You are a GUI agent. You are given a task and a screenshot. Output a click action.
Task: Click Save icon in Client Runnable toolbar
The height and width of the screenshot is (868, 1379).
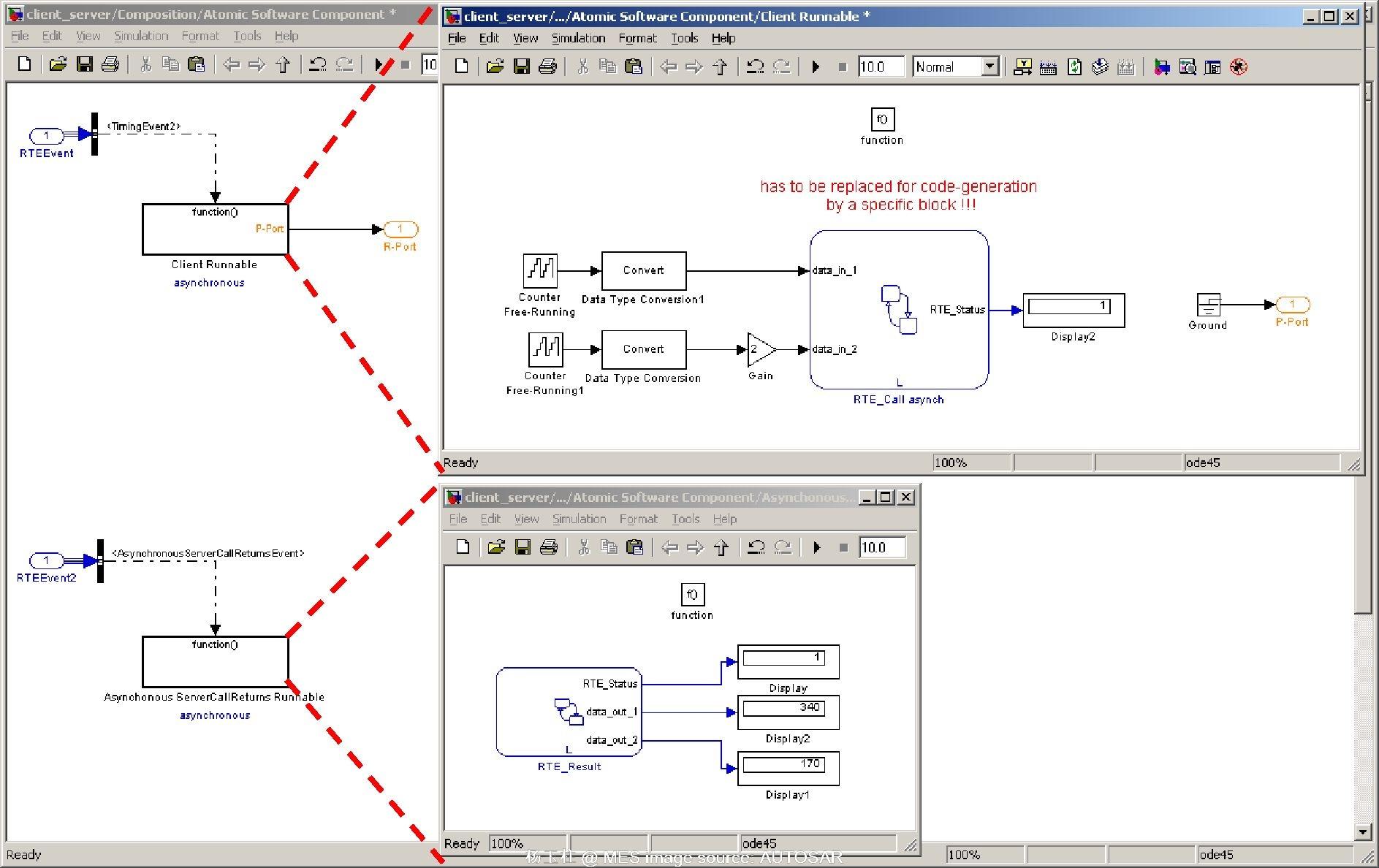coord(522,66)
